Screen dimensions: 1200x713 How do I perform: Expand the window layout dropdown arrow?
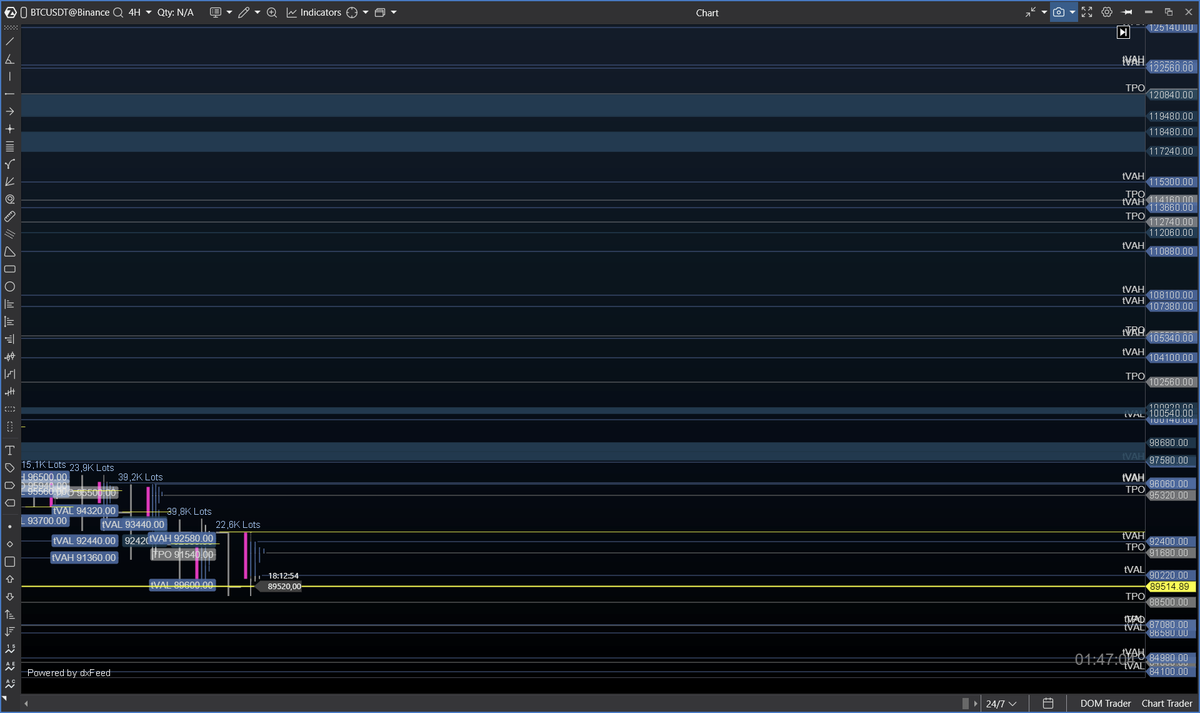point(394,13)
